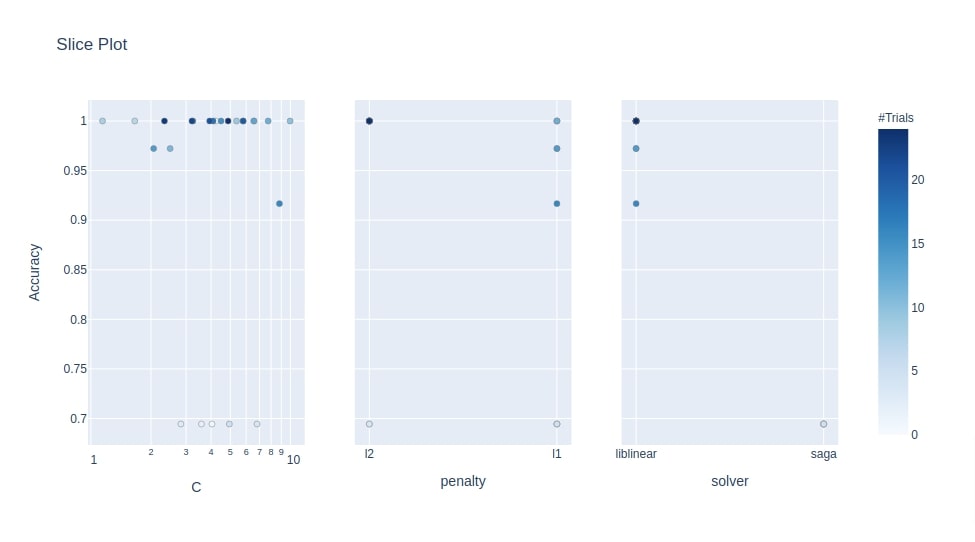
Task: Click the 'saga' tick label
Action: coord(823,454)
